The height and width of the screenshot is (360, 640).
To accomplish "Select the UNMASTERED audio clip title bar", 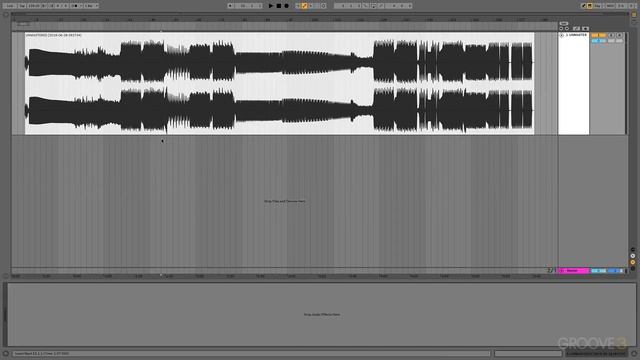I will coord(280,35).
